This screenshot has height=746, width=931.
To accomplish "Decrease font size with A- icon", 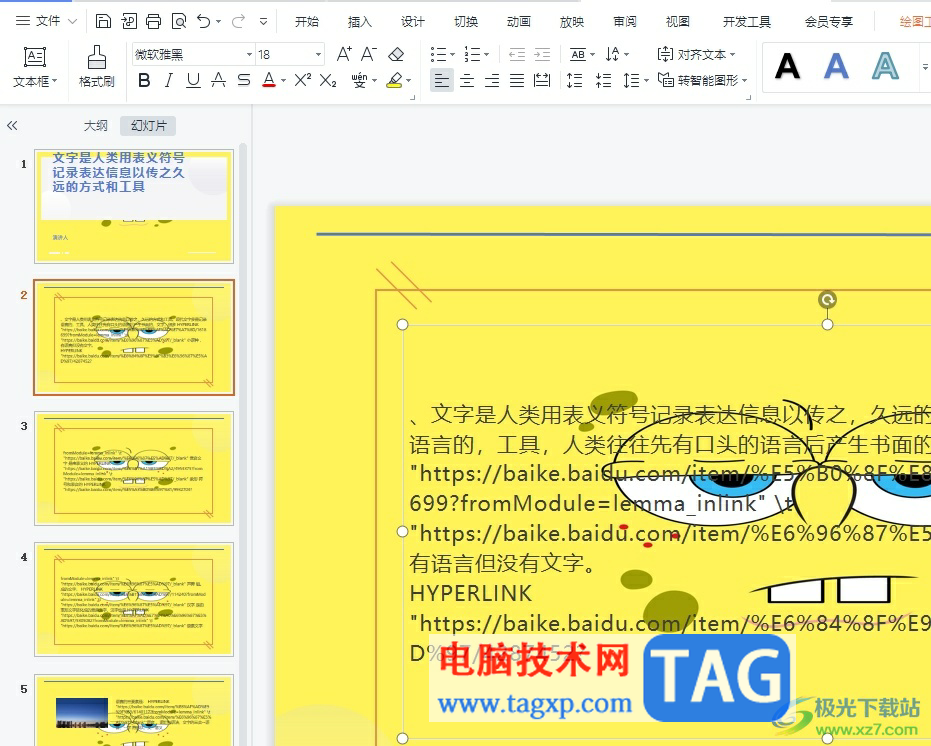I will click(369, 55).
